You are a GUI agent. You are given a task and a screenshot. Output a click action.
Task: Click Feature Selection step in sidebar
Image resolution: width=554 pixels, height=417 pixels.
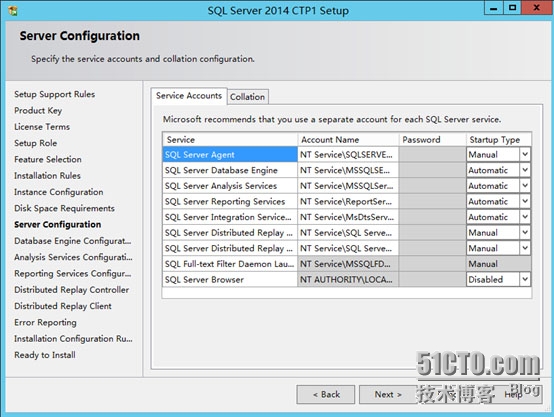pyautogui.click(x=48, y=159)
